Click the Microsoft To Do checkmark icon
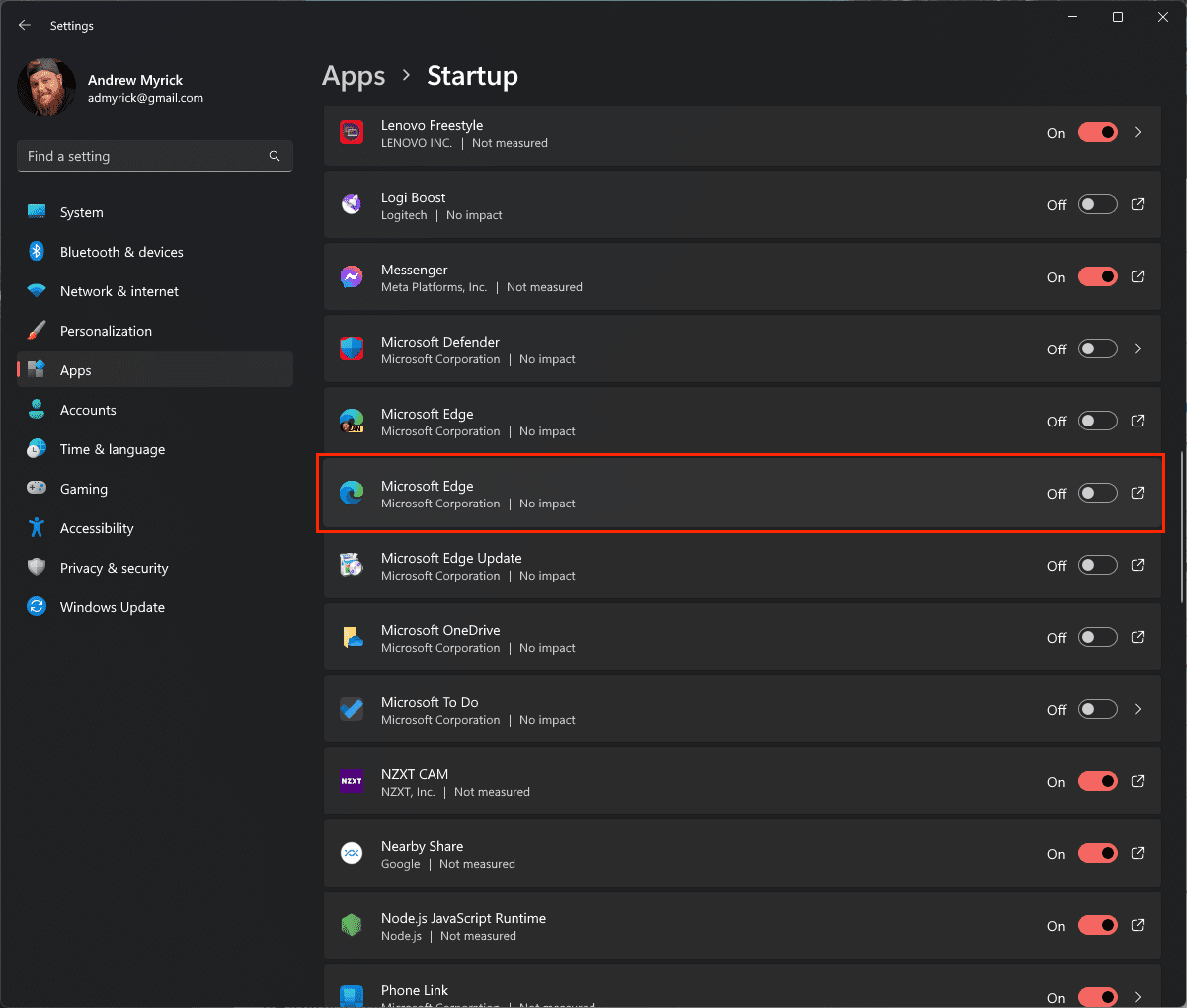 (x=352, y=709)
